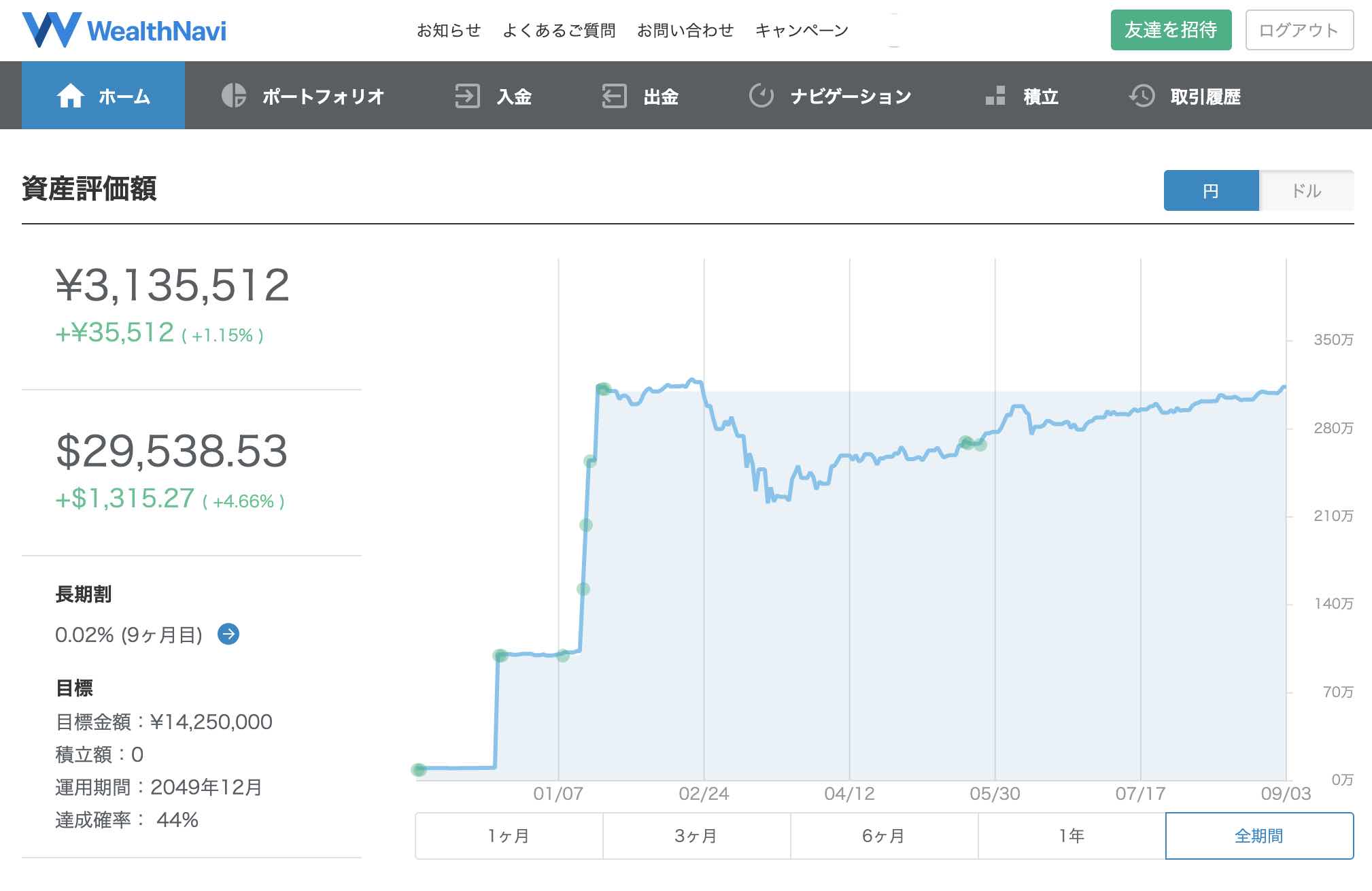Open the お知らせ notices link
This screenshot has width=1372, height=891.
pos(449,30)
